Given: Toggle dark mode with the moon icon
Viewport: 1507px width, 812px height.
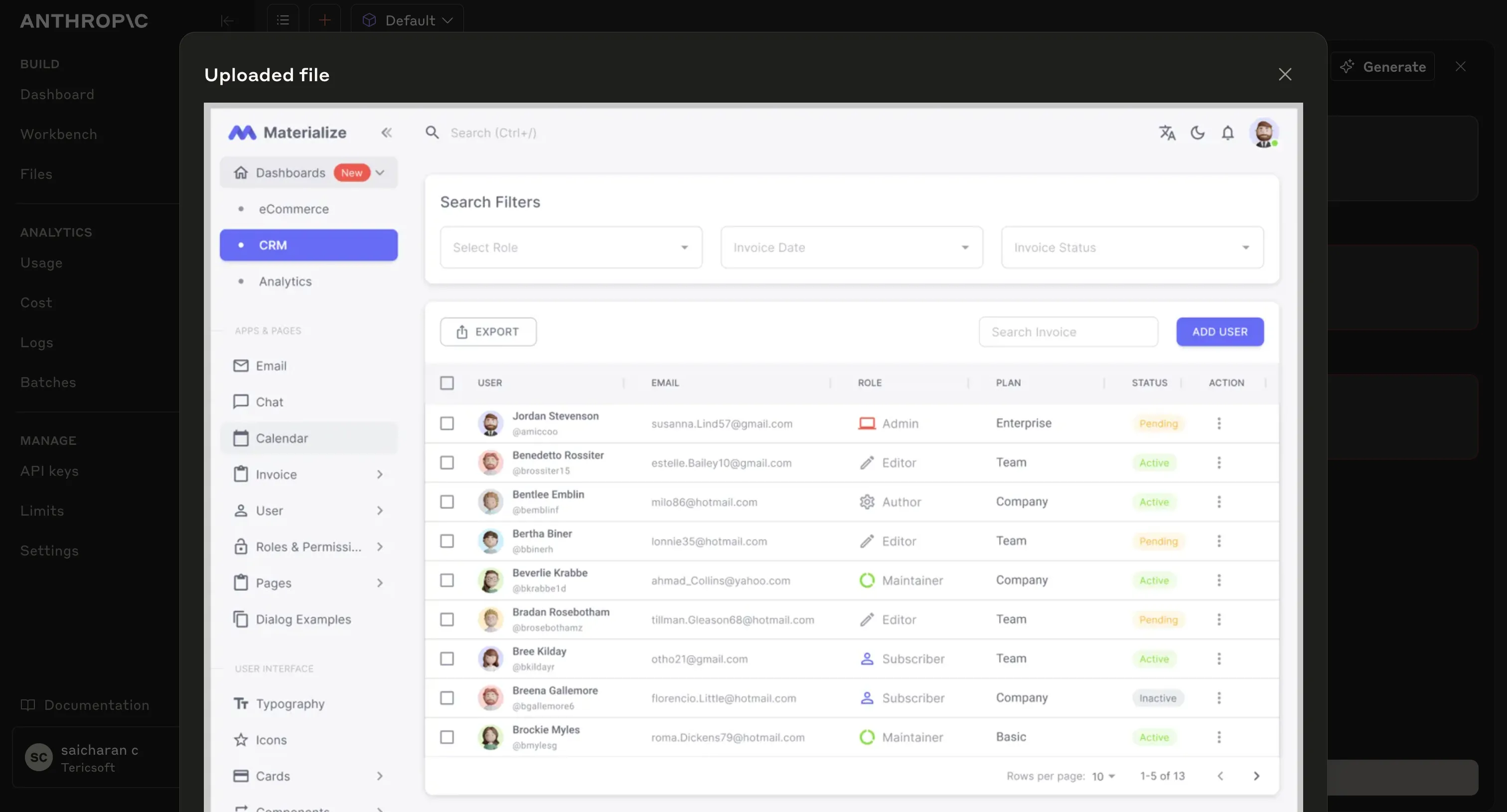Looking at the screenshot, I should coord(1198,133).
